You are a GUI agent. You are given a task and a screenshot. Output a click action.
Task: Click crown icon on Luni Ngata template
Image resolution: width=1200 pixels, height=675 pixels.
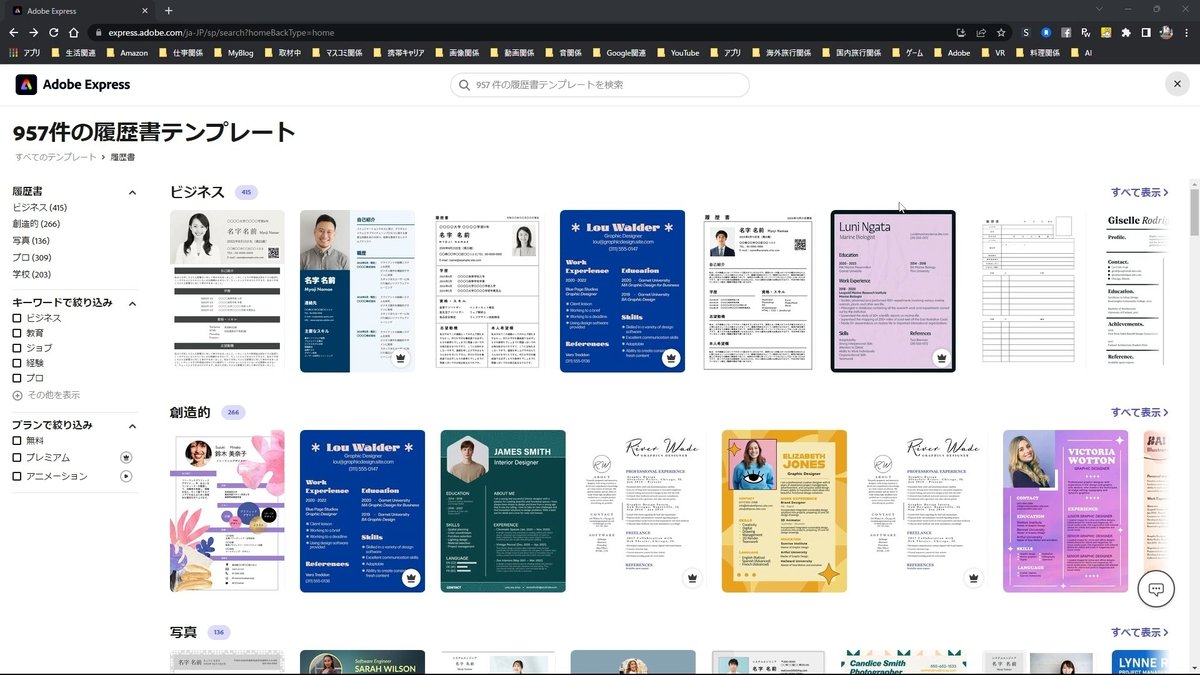point(940,357)
